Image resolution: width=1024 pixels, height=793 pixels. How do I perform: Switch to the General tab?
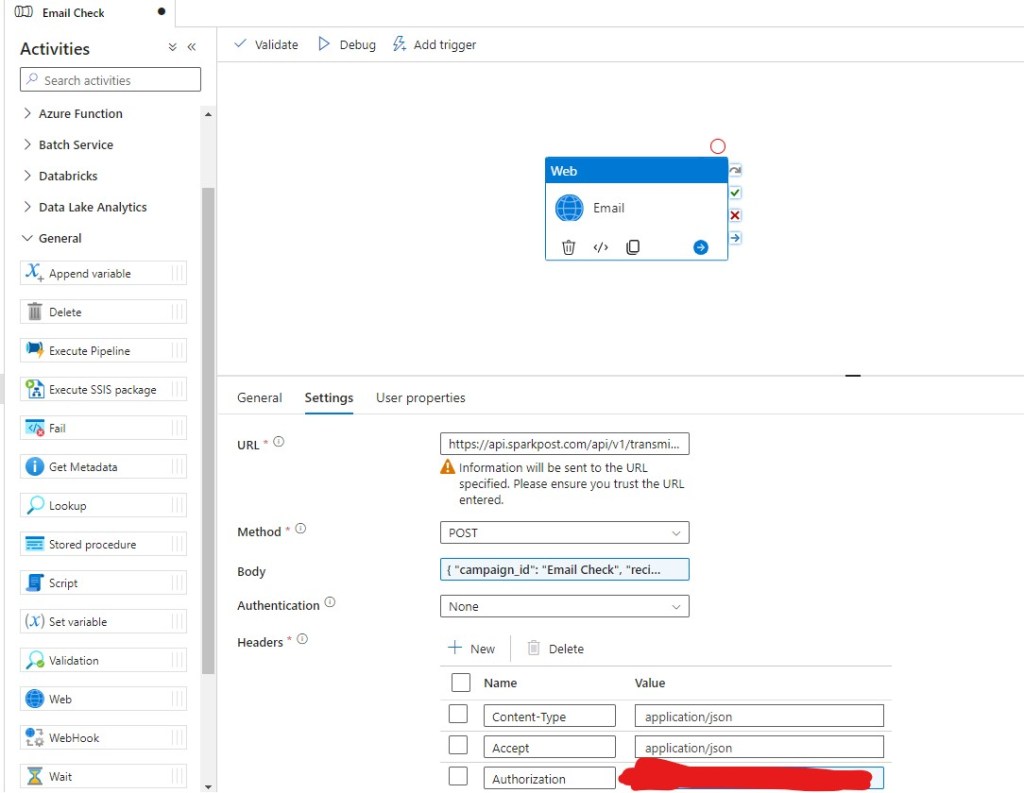tap(259, 398)
